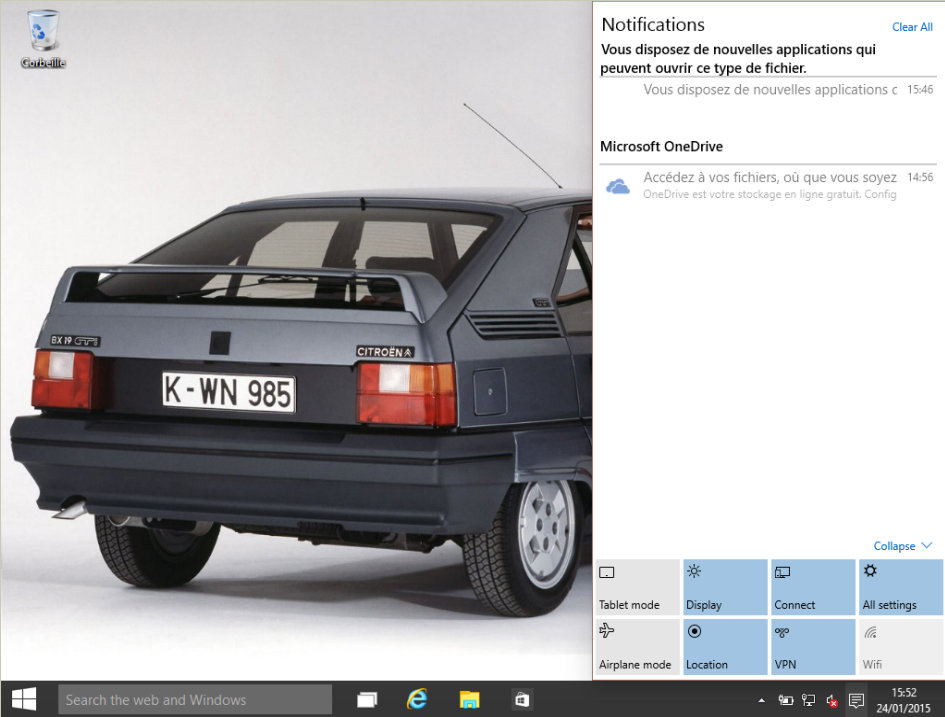The height and width of the screenshot is (717, 945).
Task: Open All settings tile
Action: tap(900, 587)
